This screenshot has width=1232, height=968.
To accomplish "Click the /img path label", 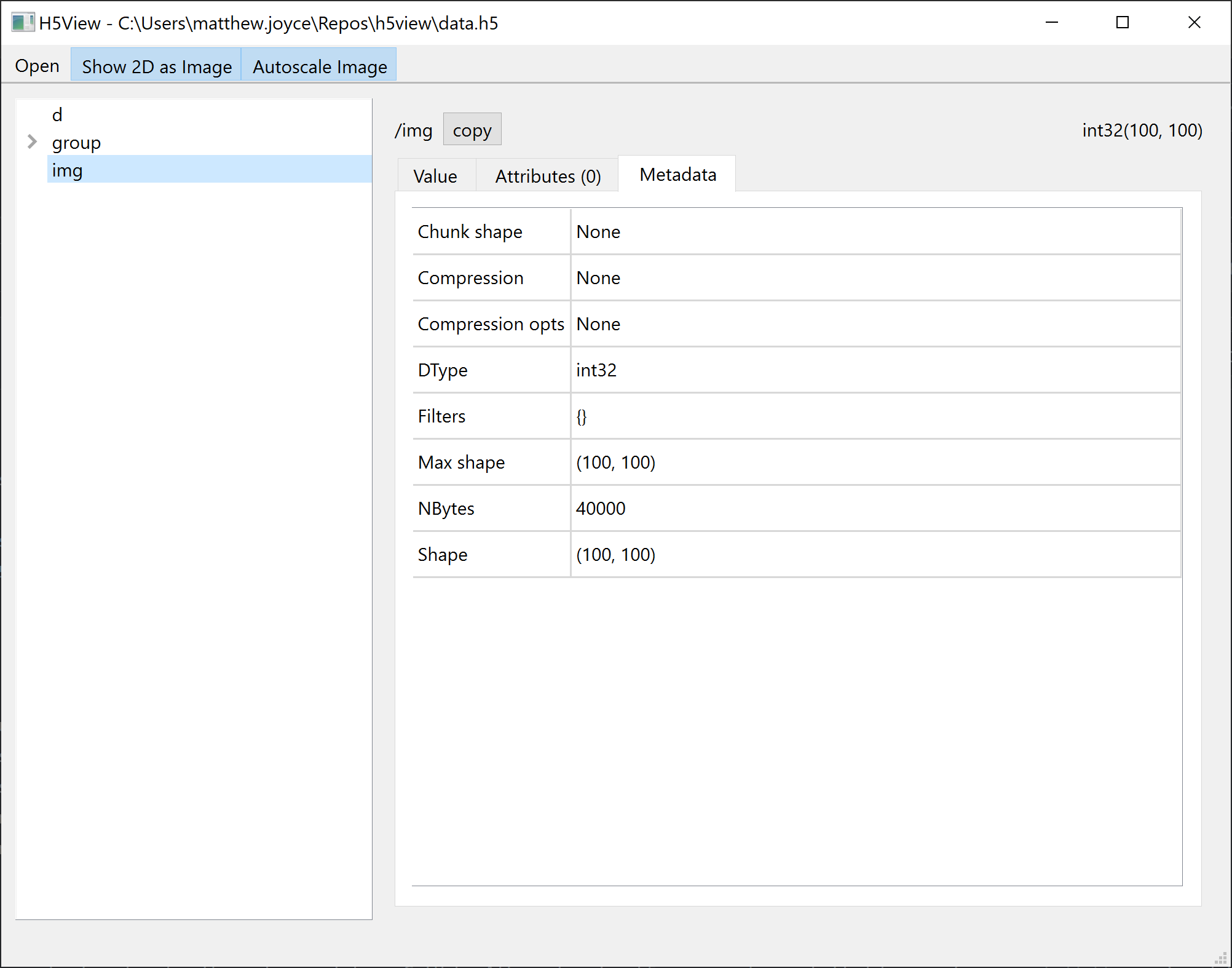I will (x=414, y=130).
